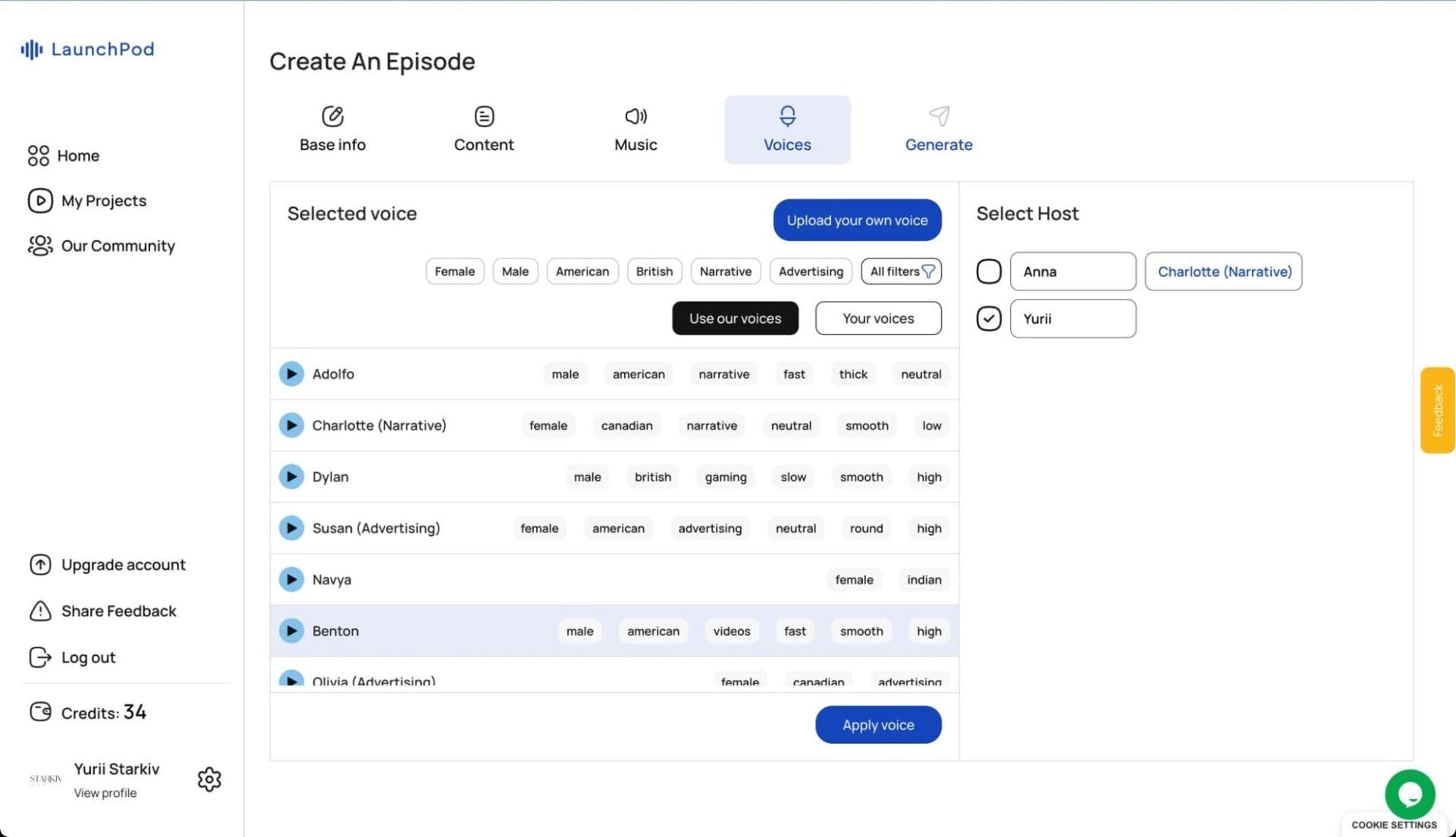Toggle the Female voice filter

click(x=454, y=271)
